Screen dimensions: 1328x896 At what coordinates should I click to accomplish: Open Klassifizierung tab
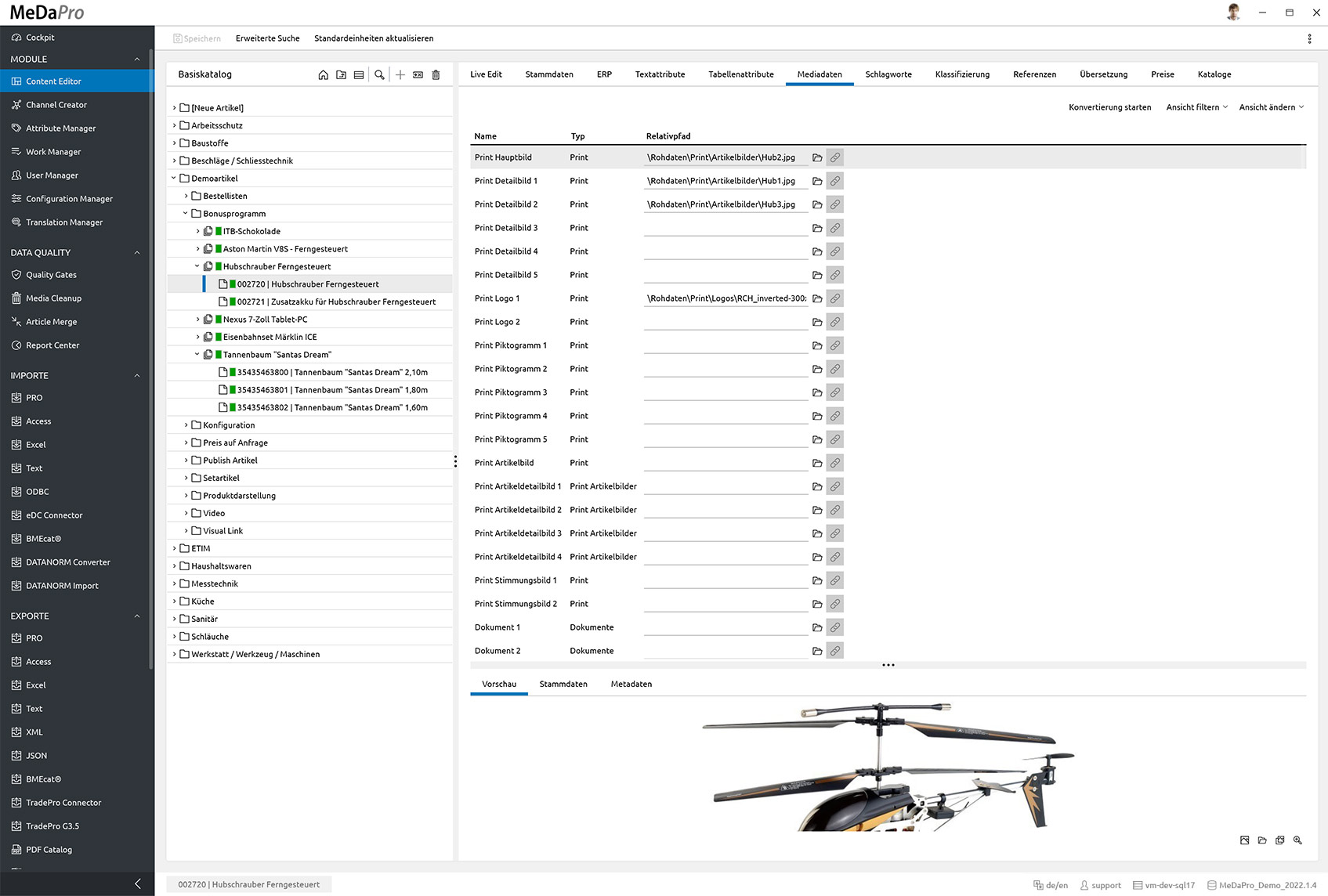(x=962, y=74)
